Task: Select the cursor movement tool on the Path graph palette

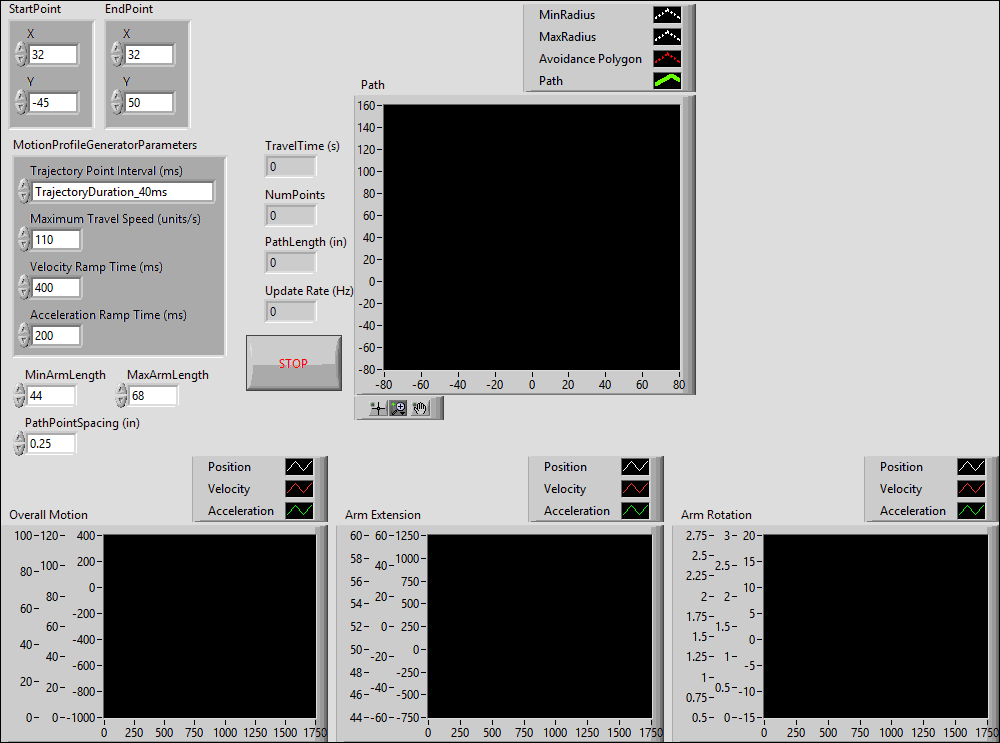Action: pyautogui.click(x=376, y=407)
